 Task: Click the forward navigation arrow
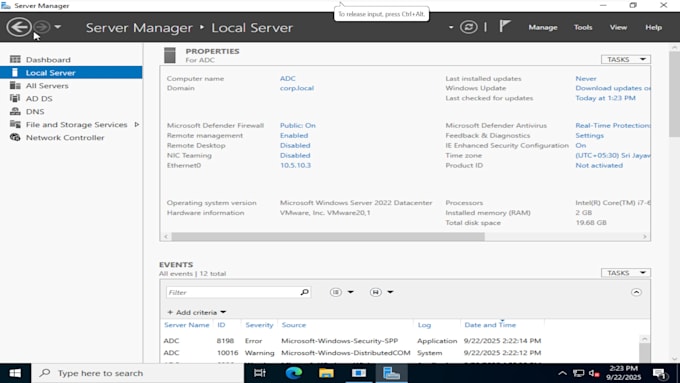pyautogui.click(x=42, y=27)
